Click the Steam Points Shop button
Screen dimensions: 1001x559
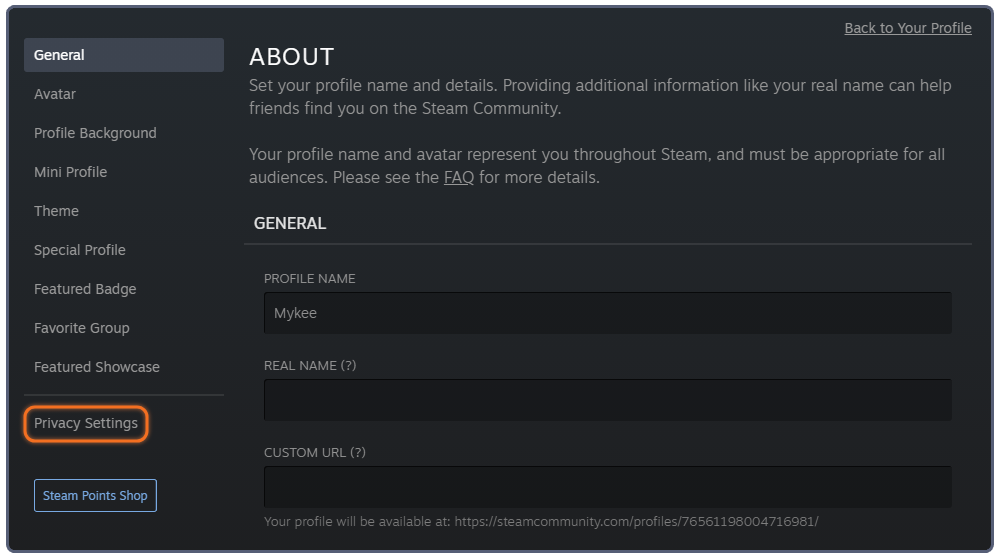[95, 495]
